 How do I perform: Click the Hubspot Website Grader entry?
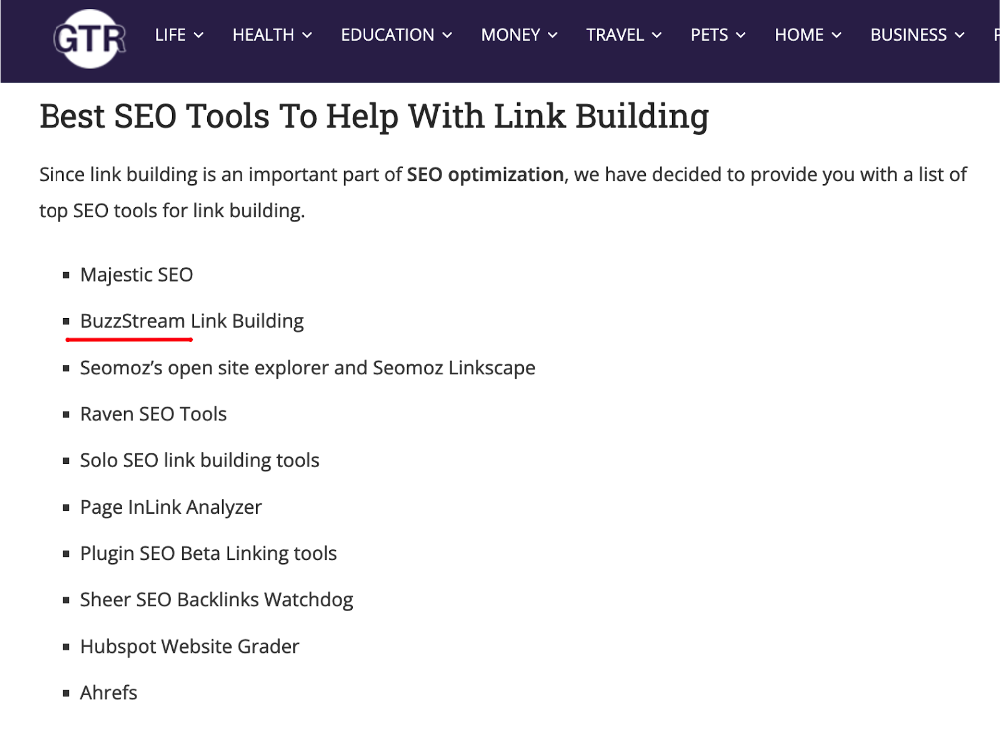[189, 646]
